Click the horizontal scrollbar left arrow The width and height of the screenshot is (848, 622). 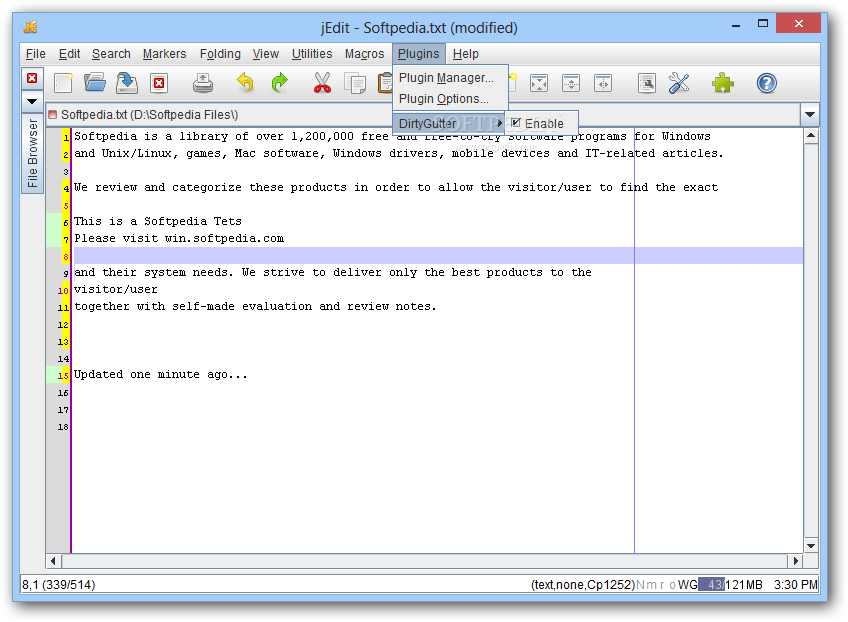pyautogui.click(x=53, y=561)
